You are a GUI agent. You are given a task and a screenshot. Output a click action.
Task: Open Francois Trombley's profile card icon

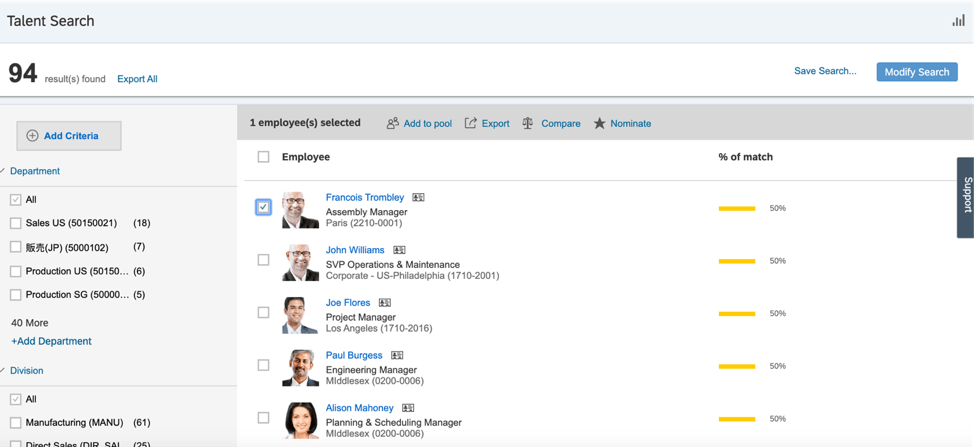pyautogui.click(x=418, y=198)
